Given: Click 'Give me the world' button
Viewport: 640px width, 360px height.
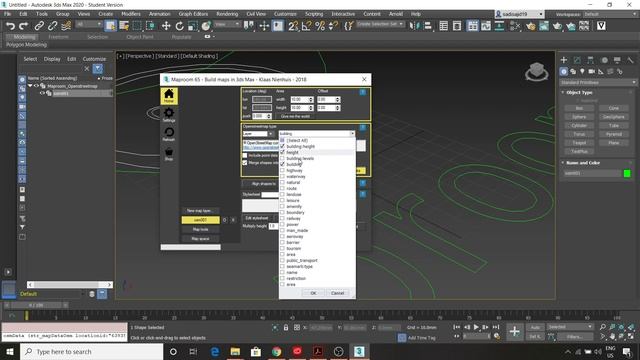Looking at the screenshot, I should (295, 116).
